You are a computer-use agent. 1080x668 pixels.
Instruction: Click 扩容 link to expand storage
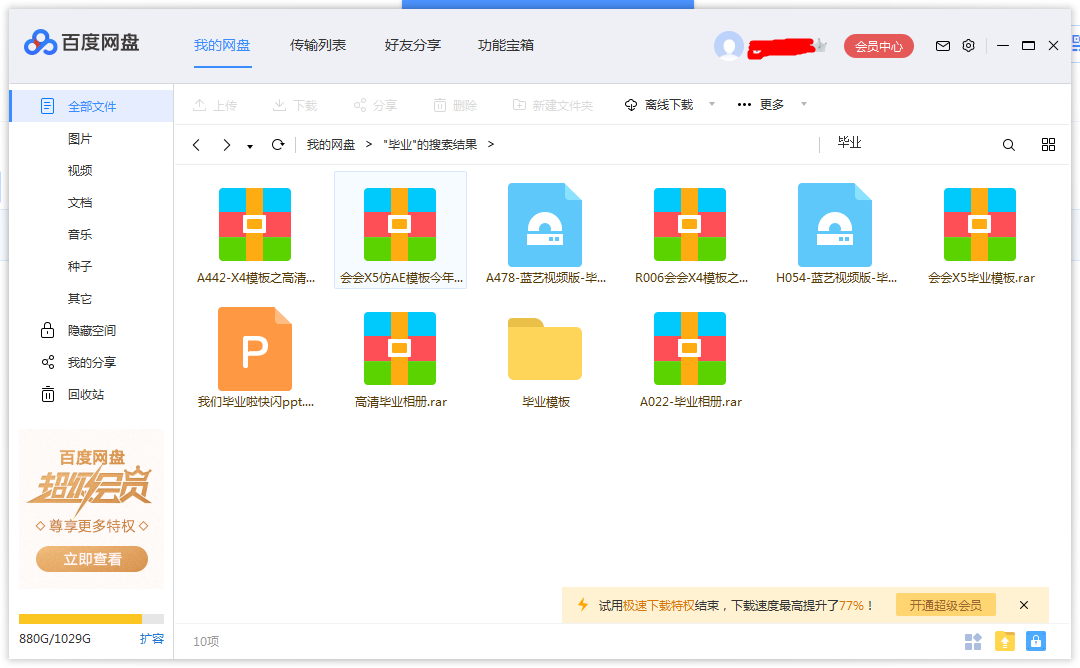152,639
